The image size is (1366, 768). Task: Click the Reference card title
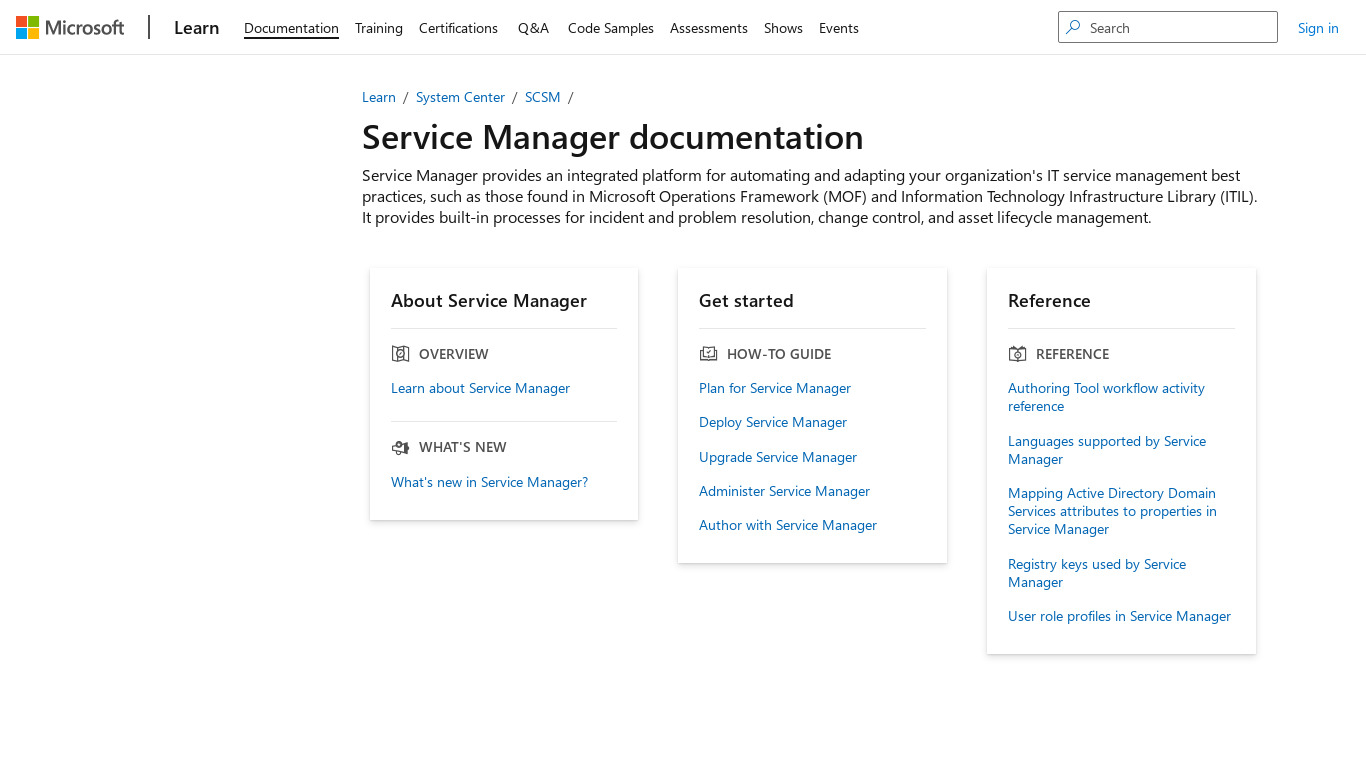click(1049, 301)
